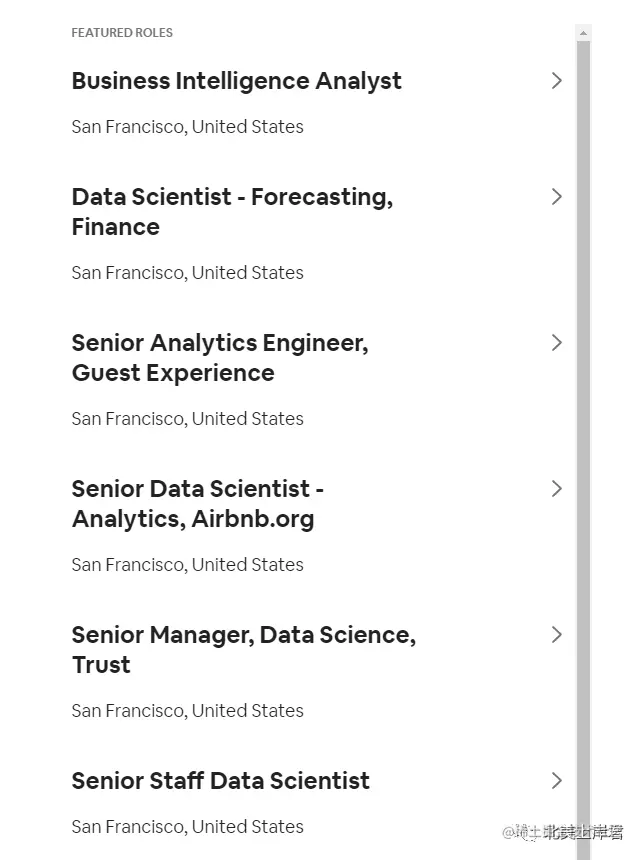Click arrow next to Data Scientist Forecasting
The width and height of the screenshot is (644, 860).
[557, 197]
